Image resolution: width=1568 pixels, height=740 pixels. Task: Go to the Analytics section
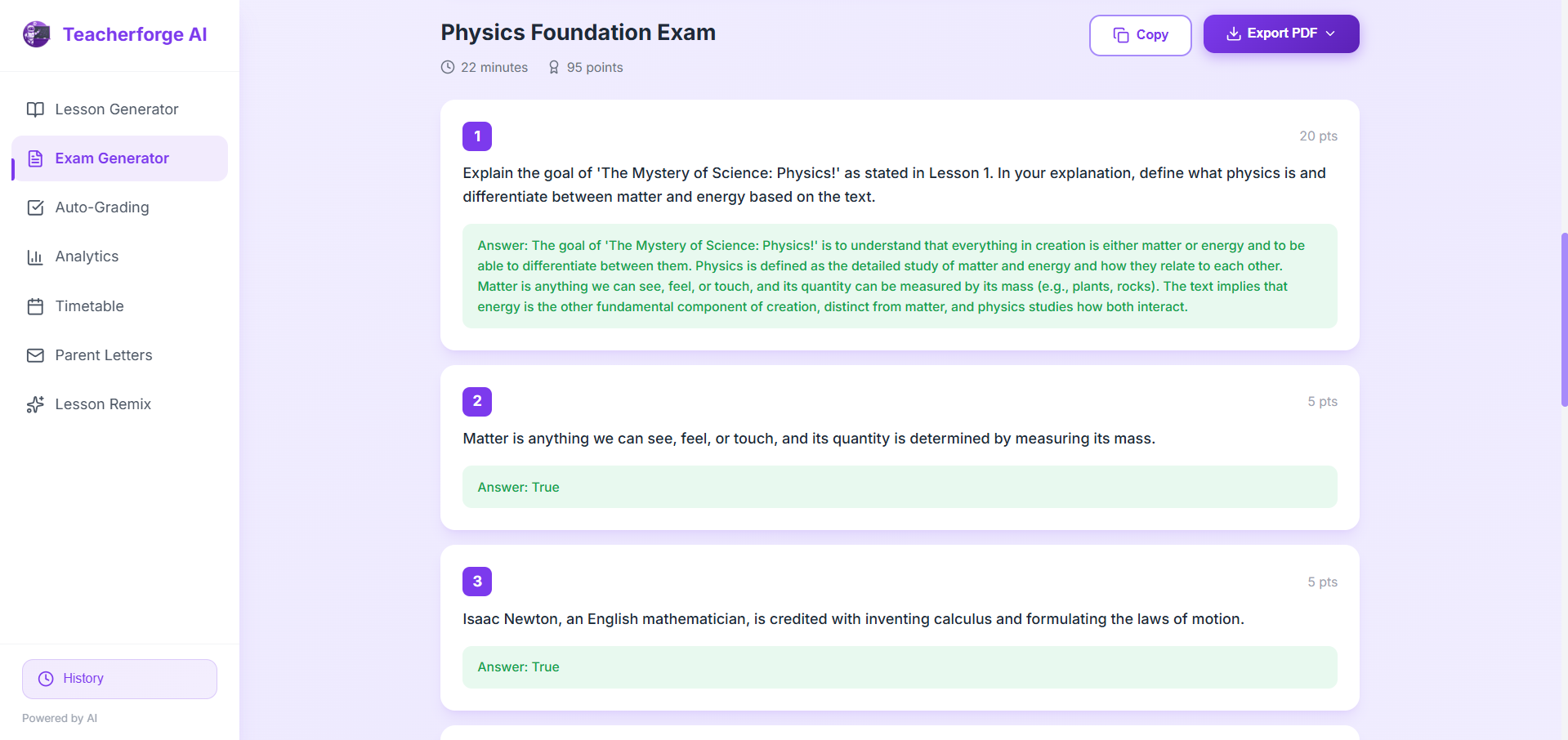tap(87, 256)
